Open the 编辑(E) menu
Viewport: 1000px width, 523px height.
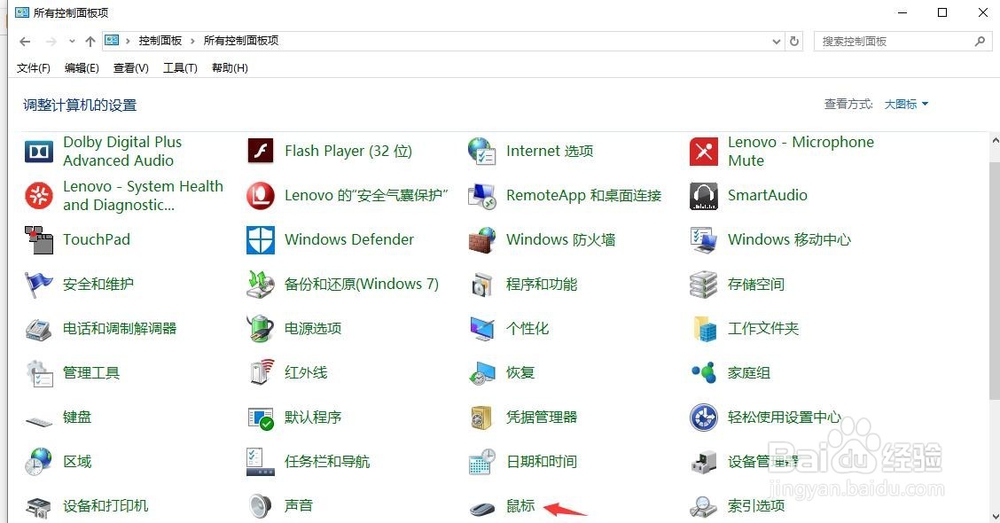(82, 68)
